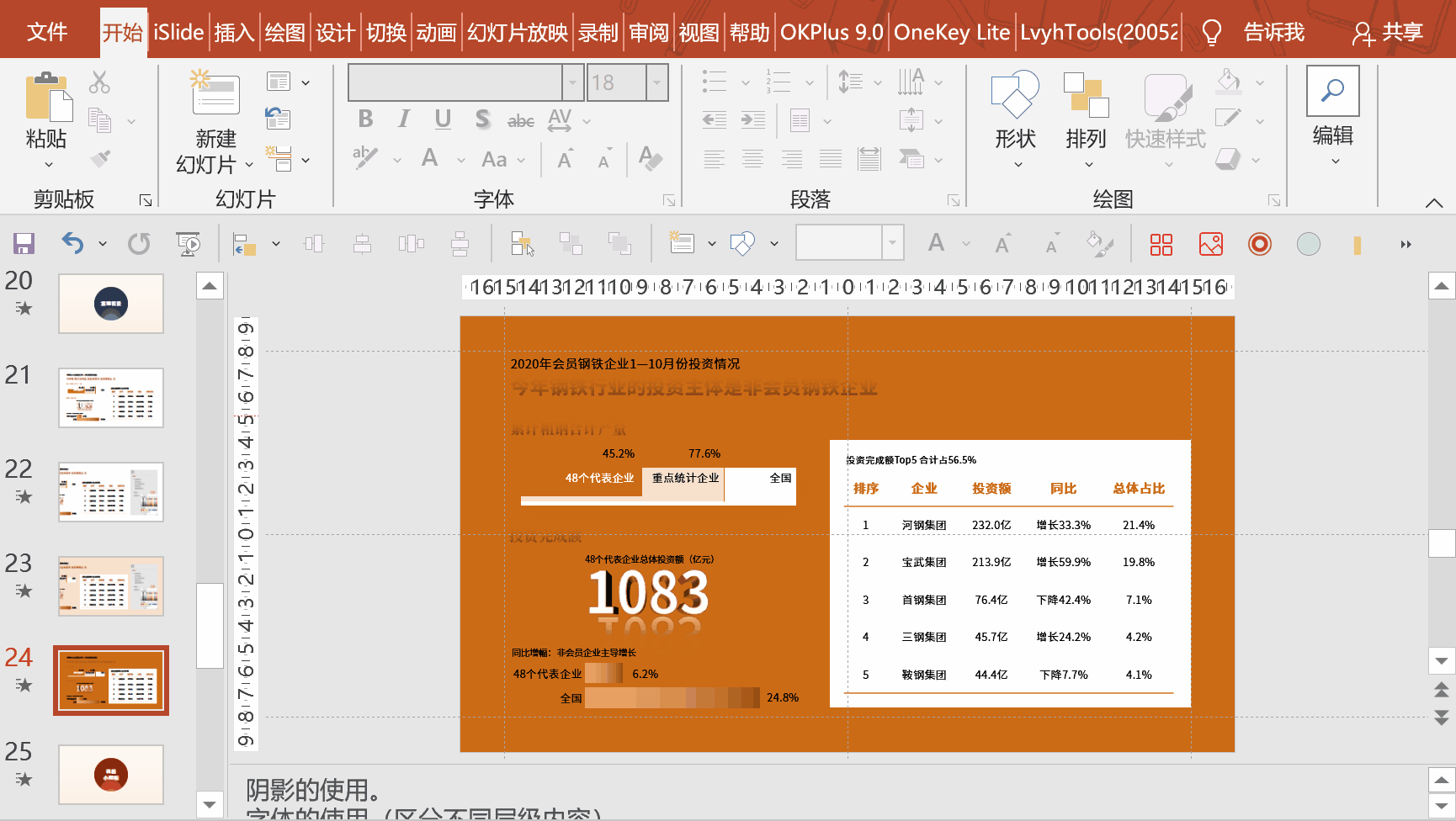Expand more quick access toolbar commands
The image size is (1456, 821).
1406,244
